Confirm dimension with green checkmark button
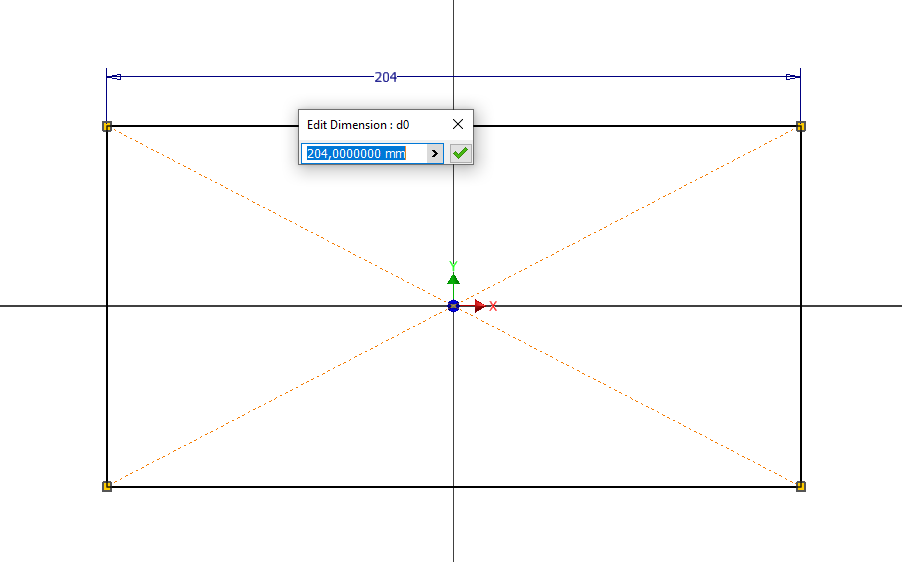The image size is (902, 562). 460,154
